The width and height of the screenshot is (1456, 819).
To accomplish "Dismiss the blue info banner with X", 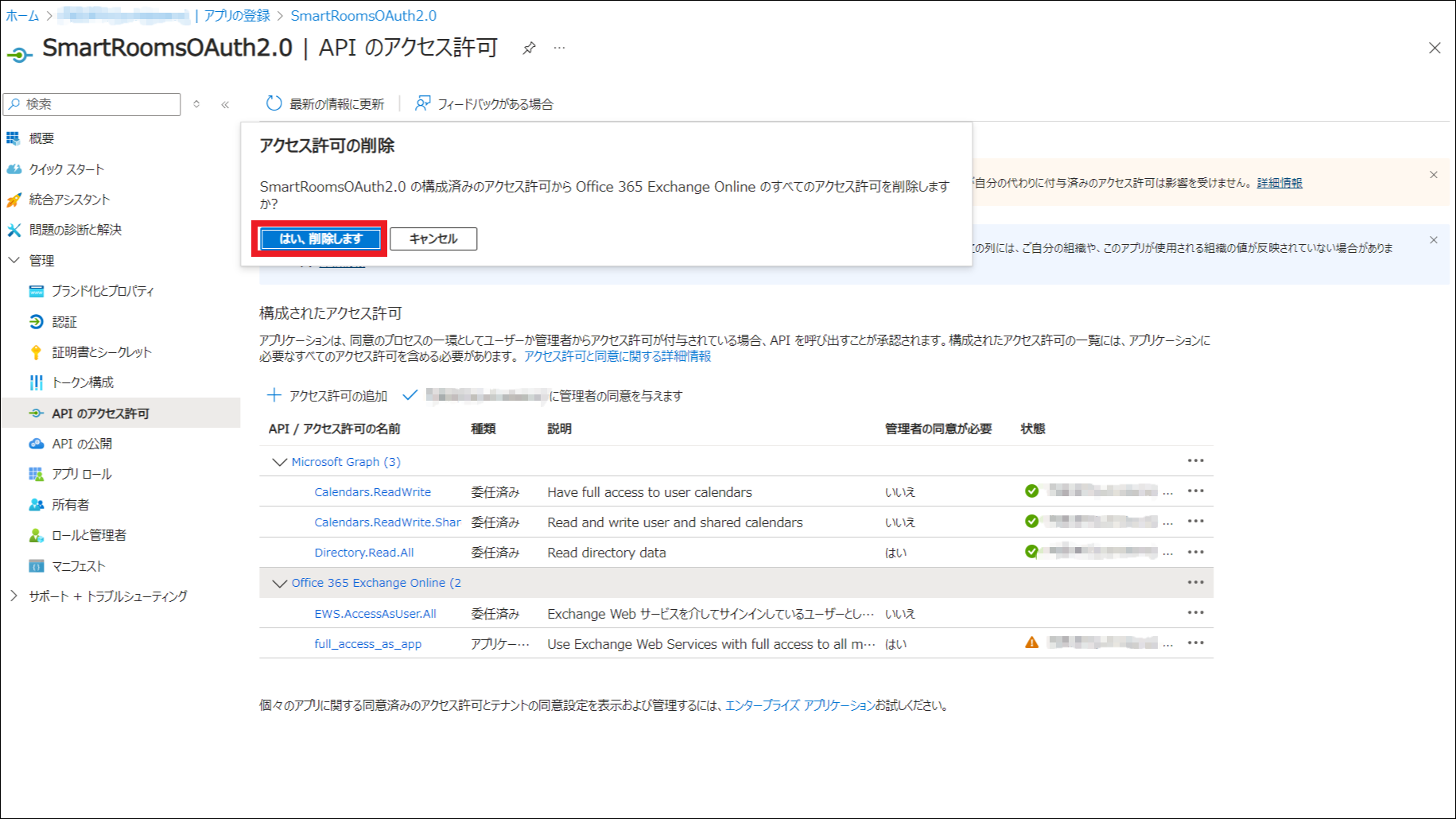I will pos(1434,240).
